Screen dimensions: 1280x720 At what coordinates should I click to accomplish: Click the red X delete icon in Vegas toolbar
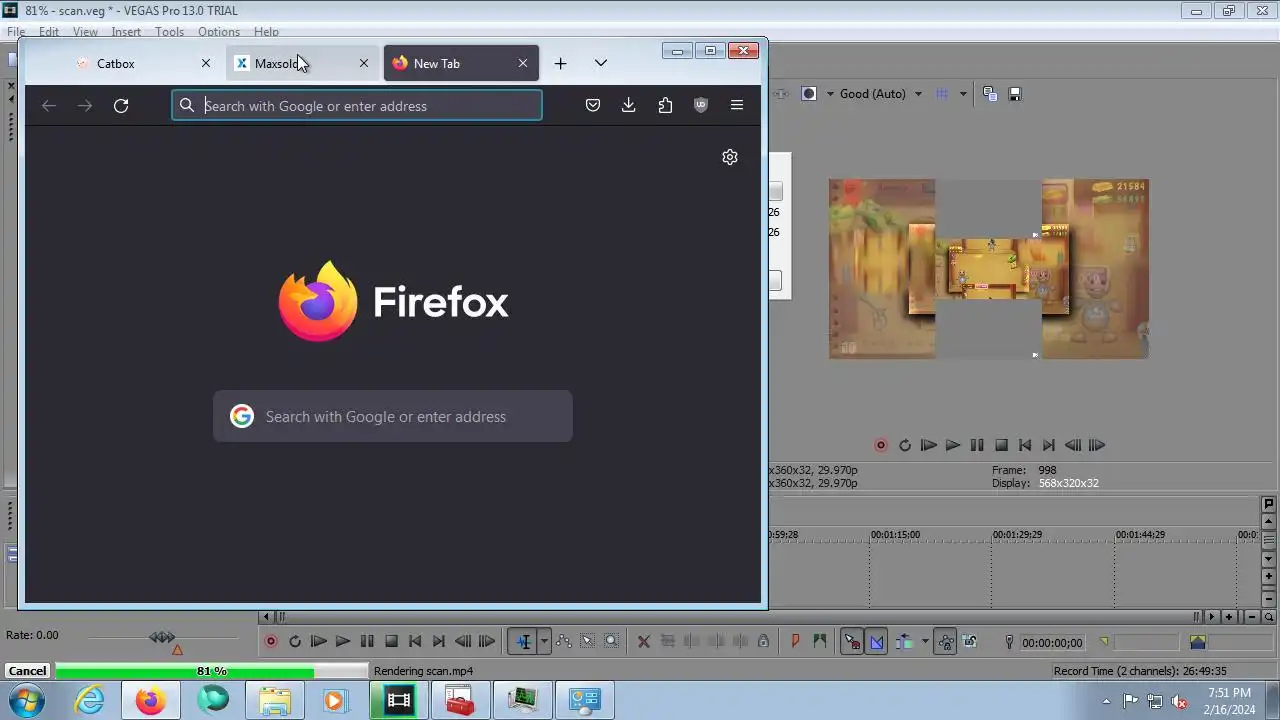644,642
